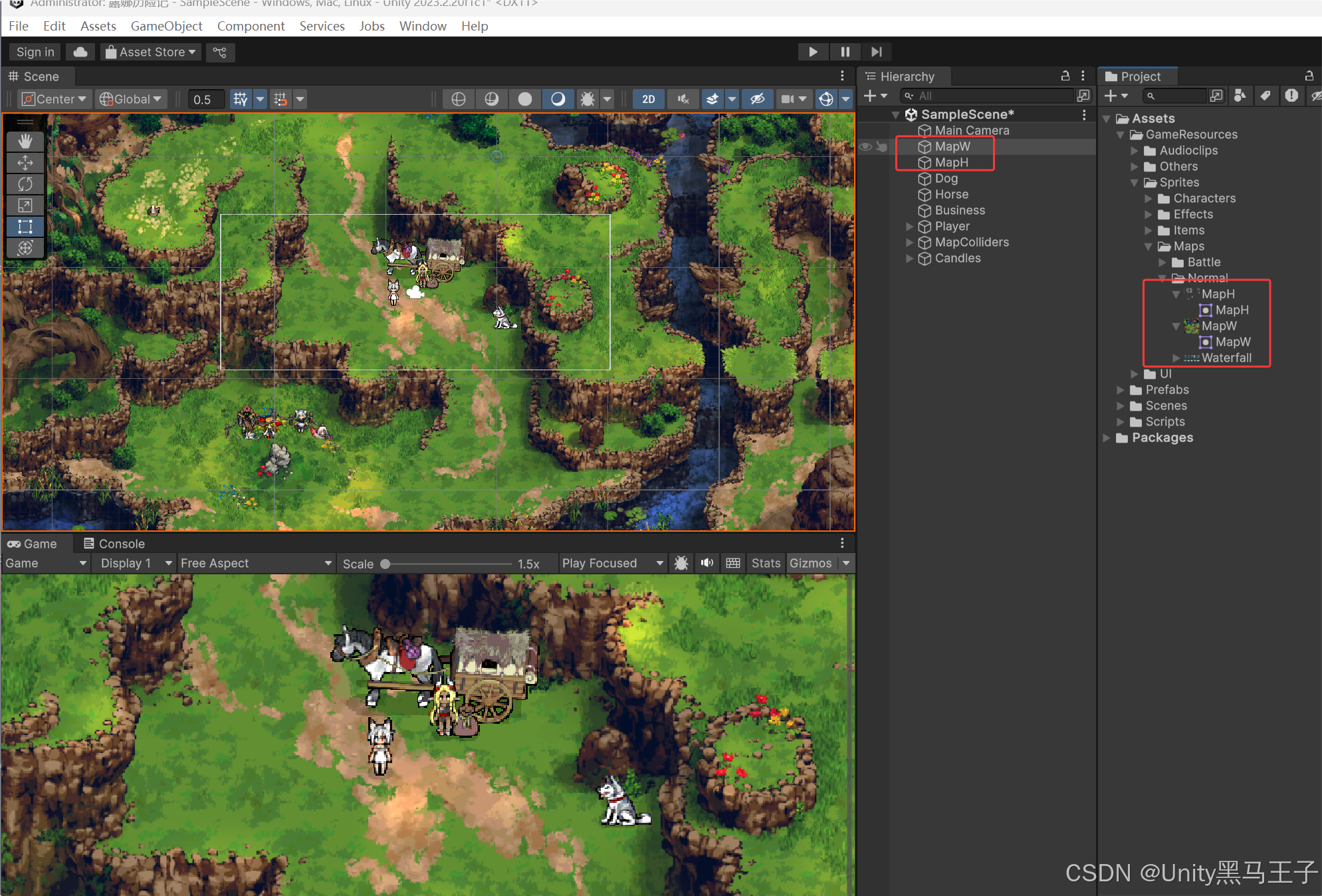The height and width of the screenshot is (896, 1322).
Task: Click the Stats button in Game view
Action: [x=765, y=563]
